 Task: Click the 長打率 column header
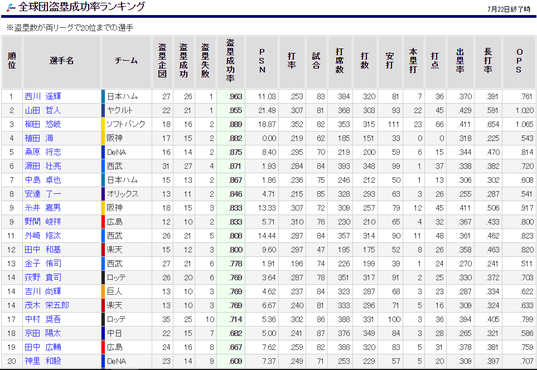point(488,61)
